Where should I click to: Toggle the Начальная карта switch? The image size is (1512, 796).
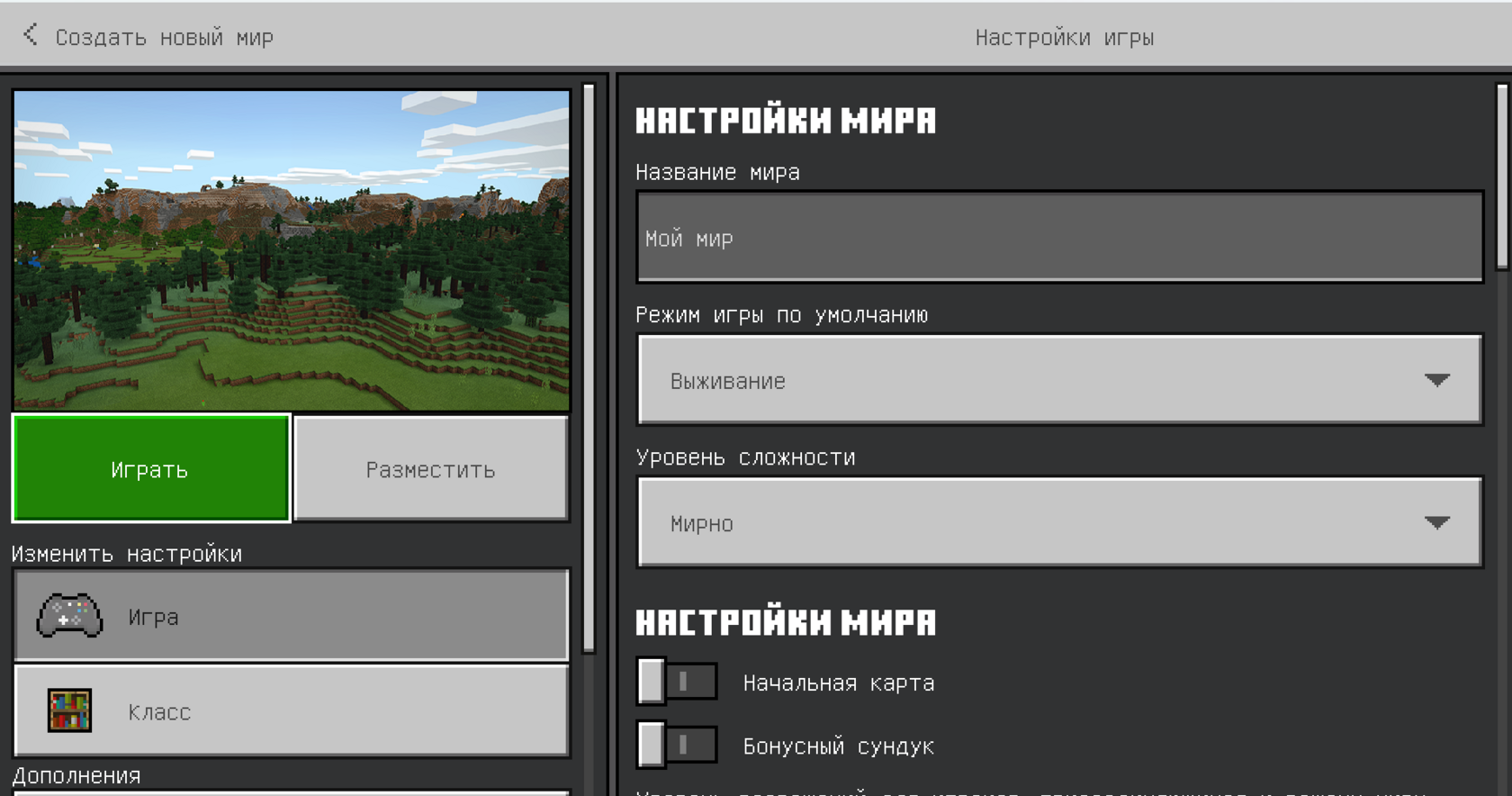pos(677,682)
